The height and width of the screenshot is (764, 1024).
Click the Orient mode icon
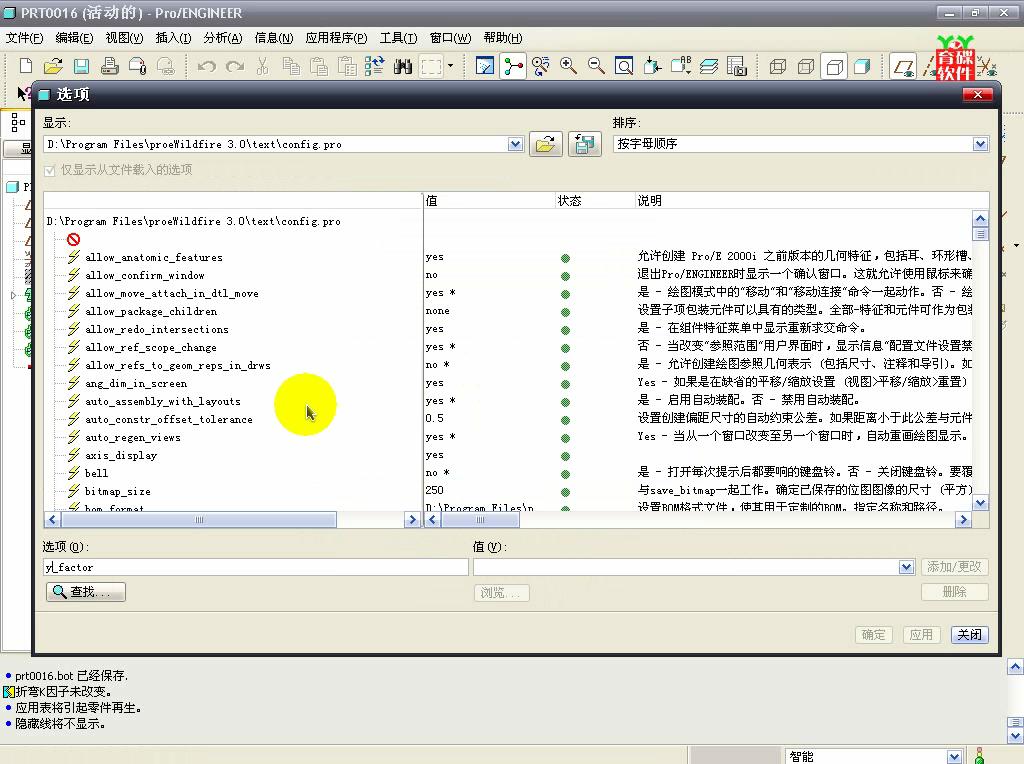click(x=541, y=66)
